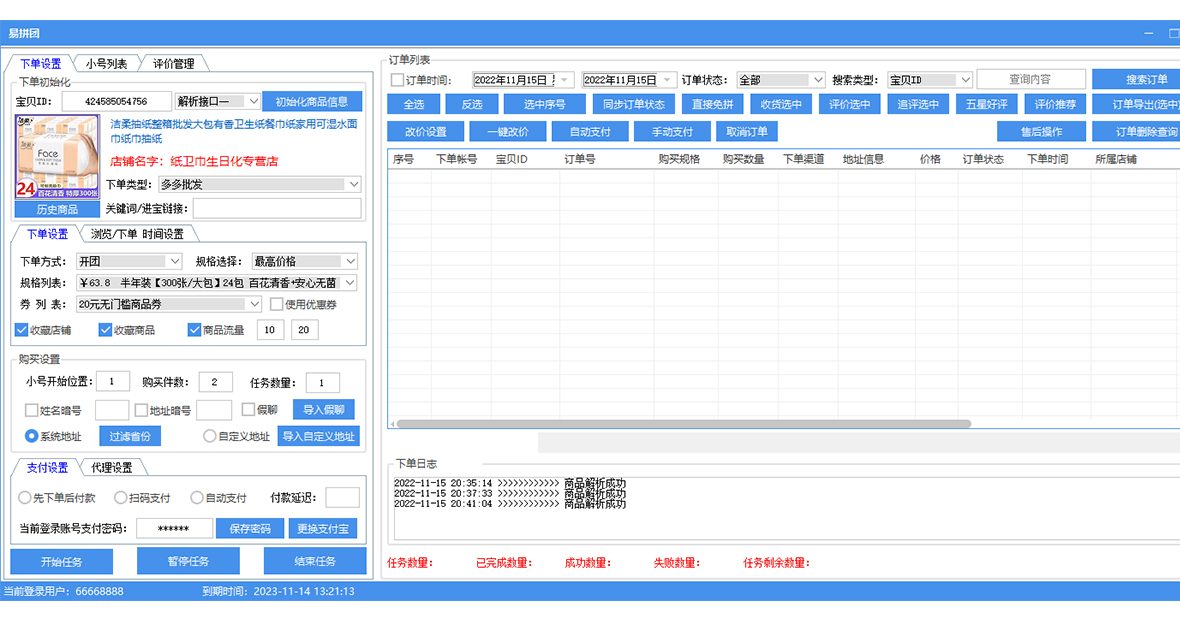1180x638 pixels.
Task: Expand the 订单状态 dropdown
Action: 818,80
